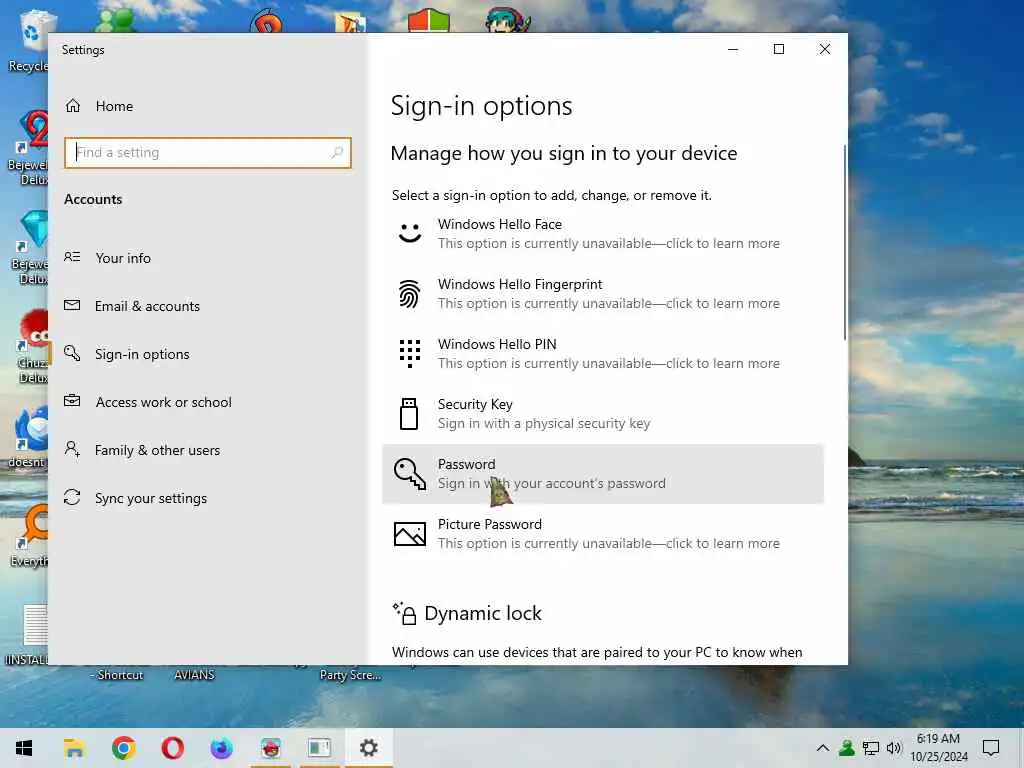Viewport: 1024px width, 768px height.
Task: Click the Family & other users person icon
Action: point(72,449)
